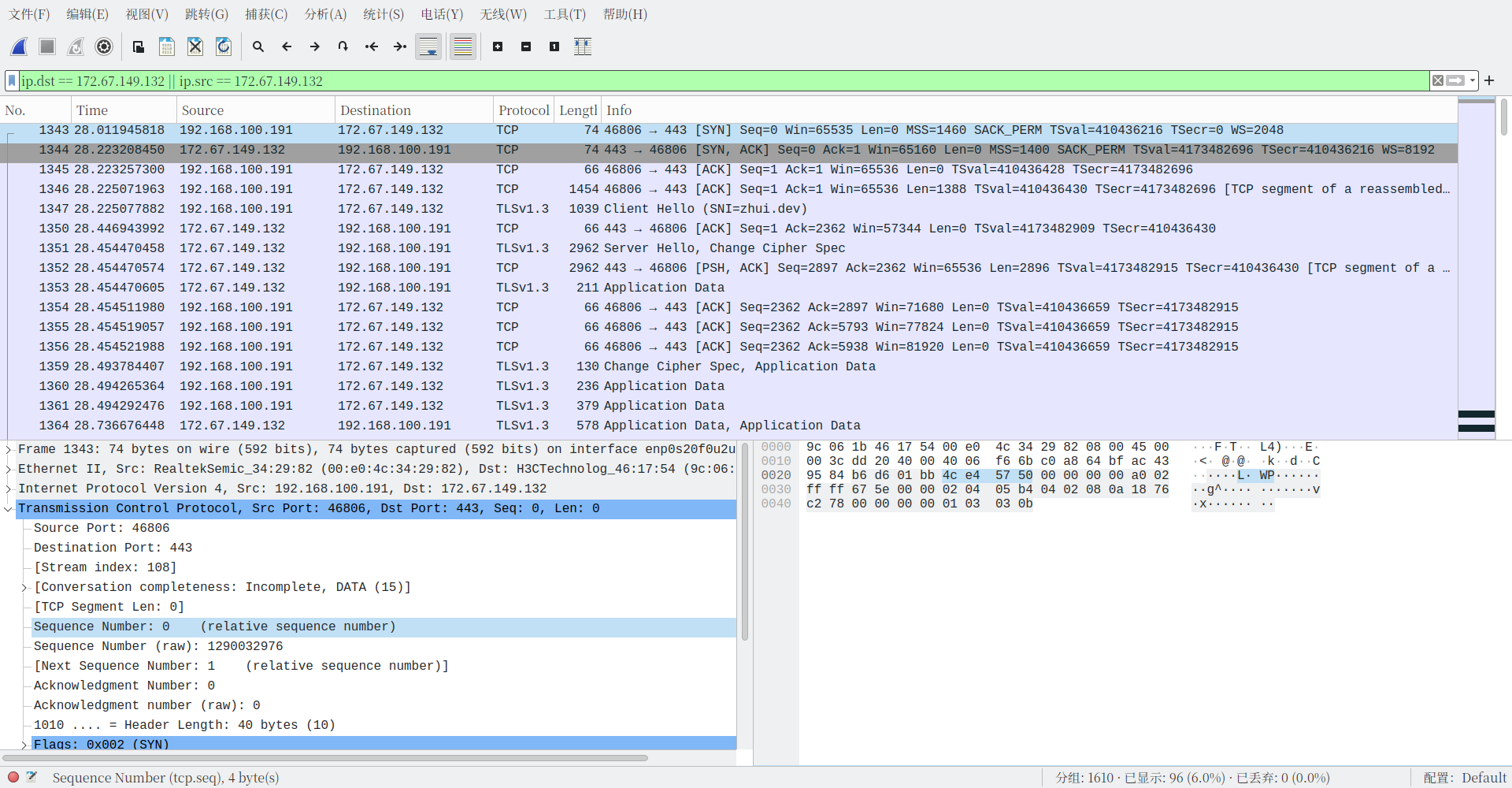Reload the capture file icon
The width and height of the screenshot is (1512, 788).
pyautogui.click(x=224, y=47)
